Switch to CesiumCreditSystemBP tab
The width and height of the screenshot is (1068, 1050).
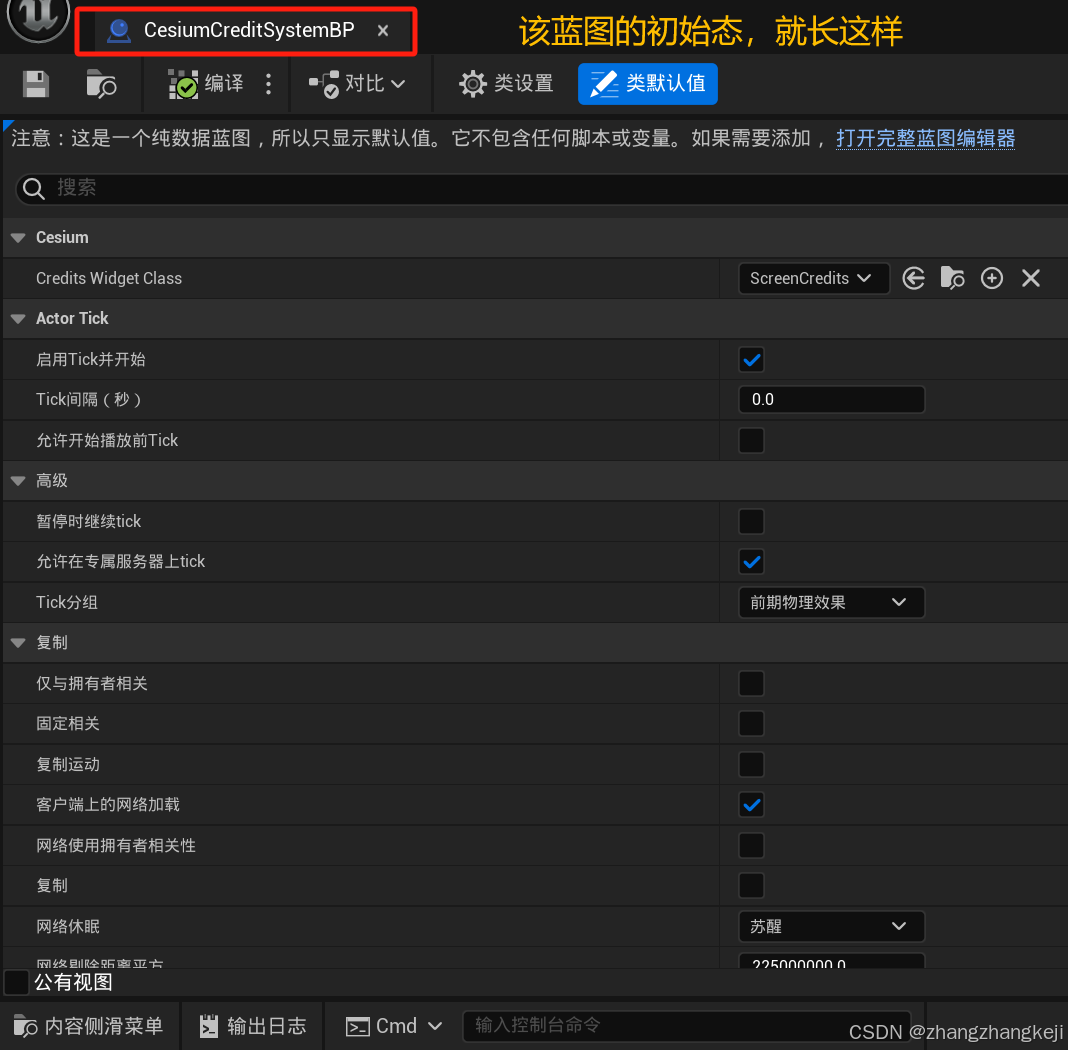pos(232,30)
